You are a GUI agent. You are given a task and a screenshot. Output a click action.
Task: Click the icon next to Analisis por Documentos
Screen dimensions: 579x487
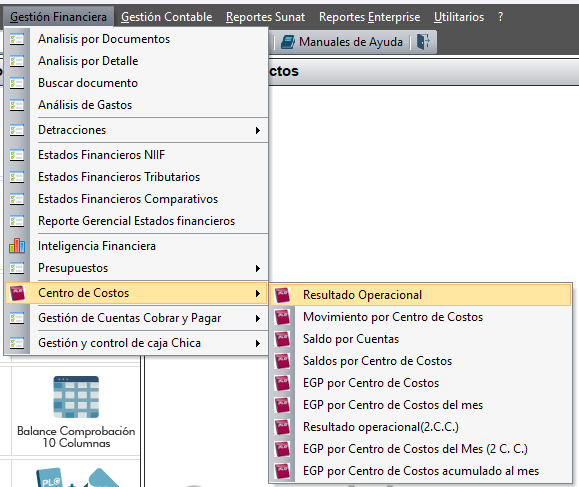pos(17,39)
